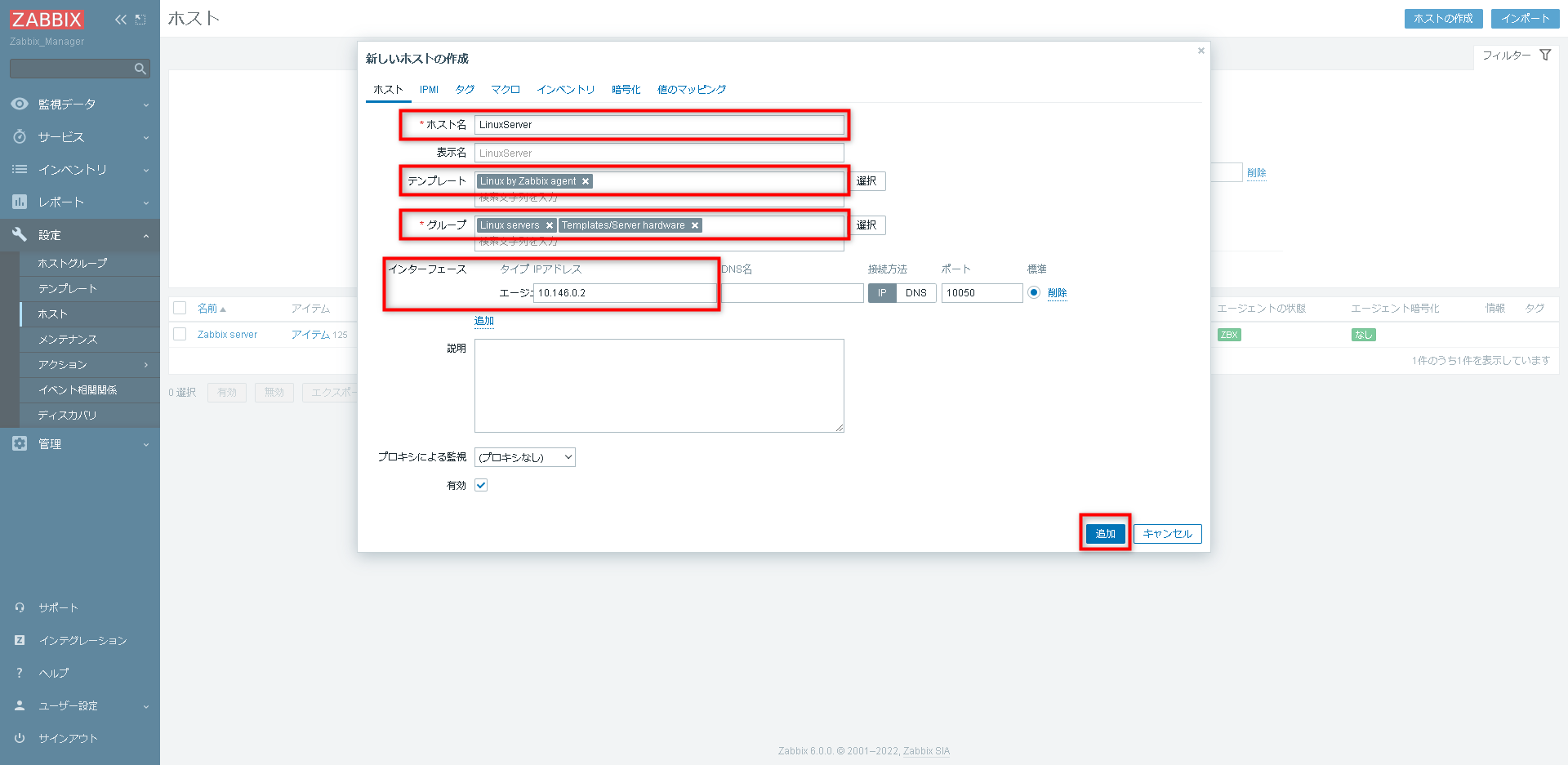
Task: Switch to the インベントリ dialog tab
Action: pyautogui.click(x=565, y=90)
